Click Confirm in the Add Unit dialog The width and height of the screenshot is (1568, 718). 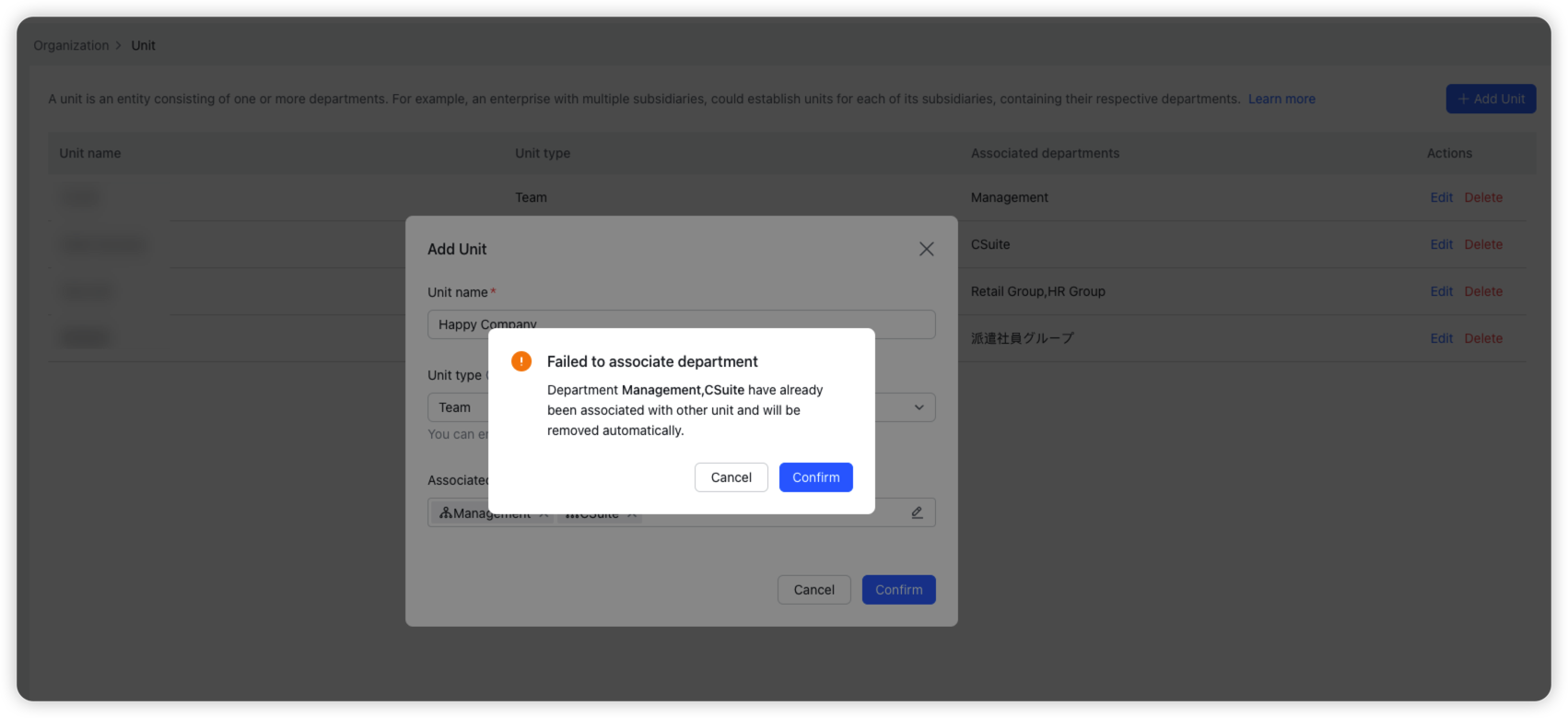point(899,590)
